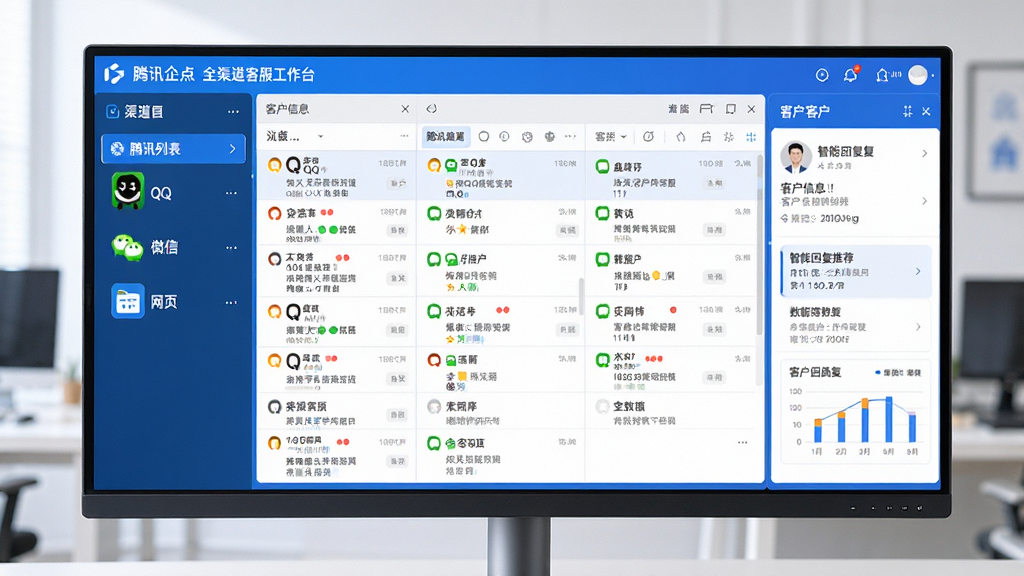The image size is (1024, 576).
Task: Click the headset support icon in the header
Action: pyautogui.click(x=882, y=75)
